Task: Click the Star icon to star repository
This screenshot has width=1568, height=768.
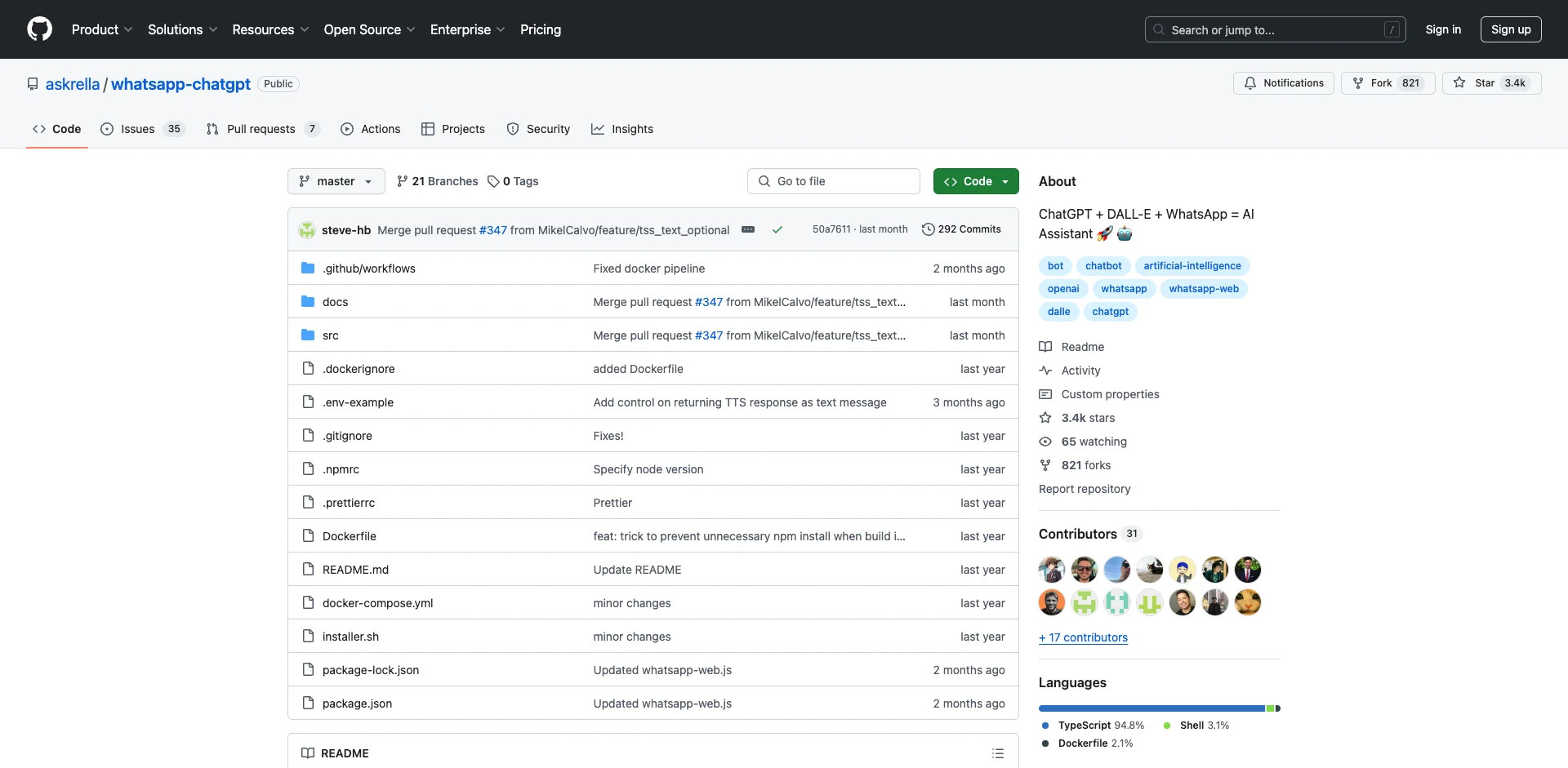Action: coord(1459,83)
